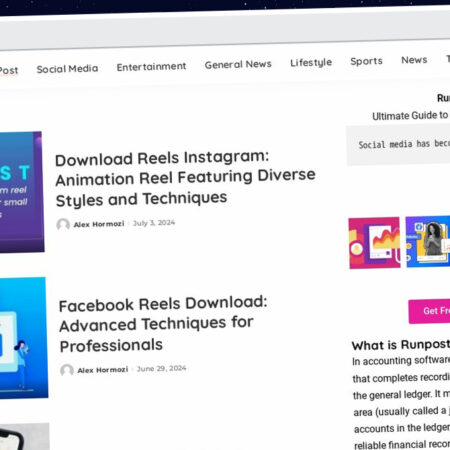Open the blue Facebook reels post thumbnail
Image resolution: width=450 pixels, height=450 pixels.
(24, 338)
